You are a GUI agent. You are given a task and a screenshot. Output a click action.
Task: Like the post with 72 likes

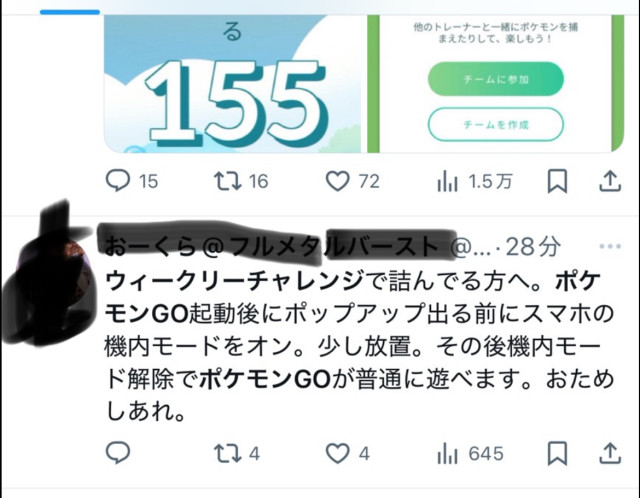point(353,181)
